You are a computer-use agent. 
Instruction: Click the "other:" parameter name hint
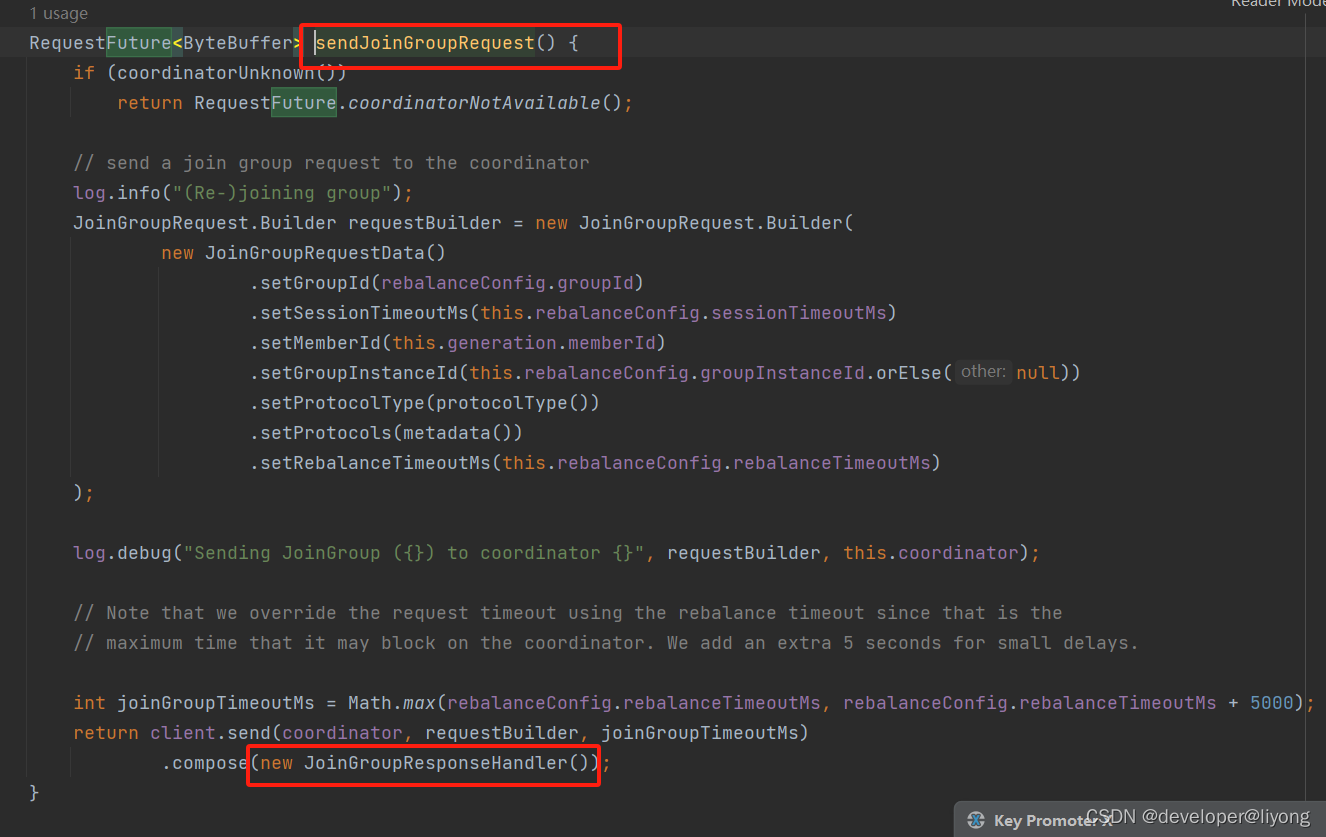tap(983, 372)
